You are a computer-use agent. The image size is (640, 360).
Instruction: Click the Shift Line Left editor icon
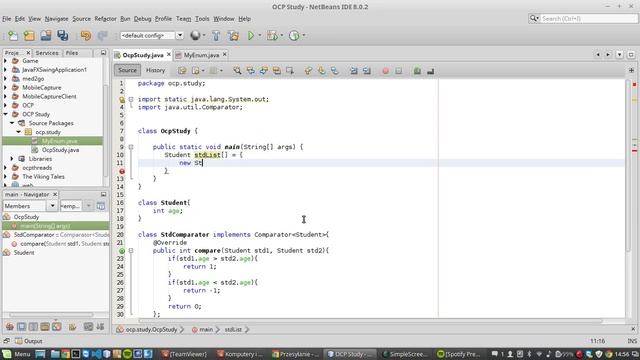pyautogui.click(x=353, y=71)
